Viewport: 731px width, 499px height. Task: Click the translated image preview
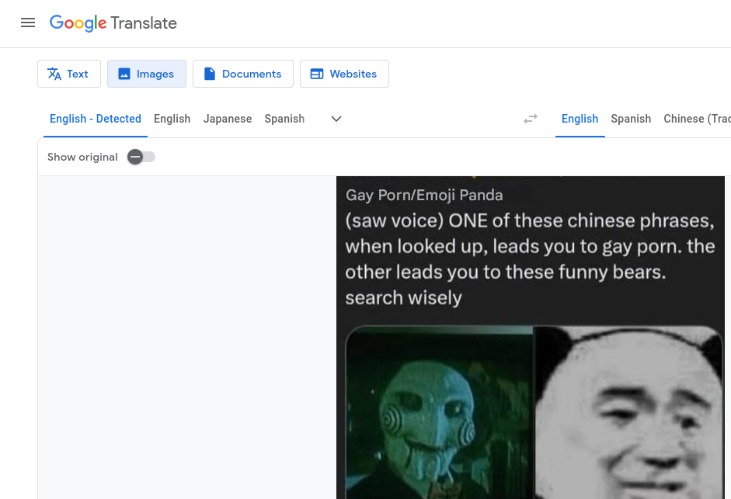[x=531, y=337]
